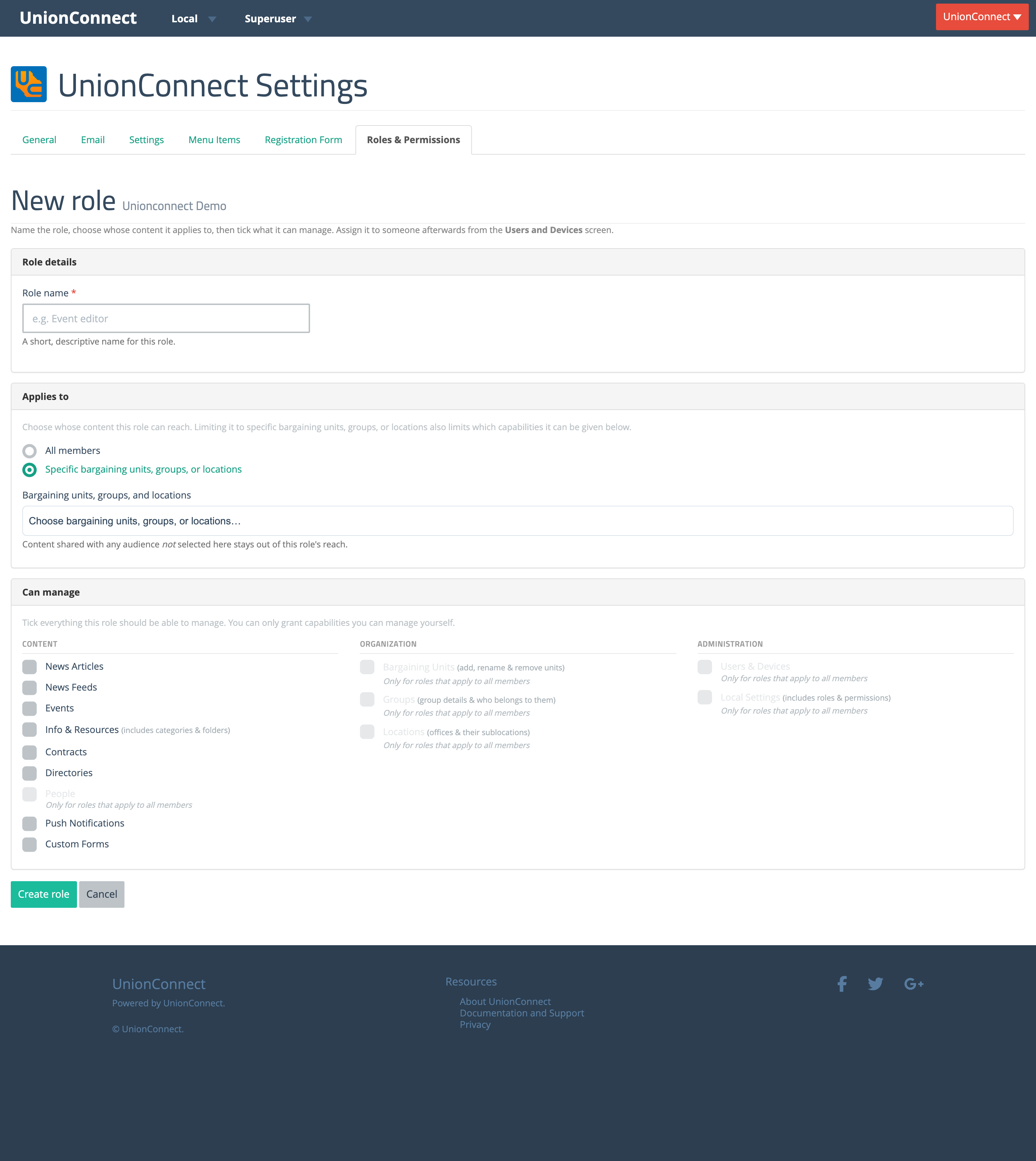
Task: Tick the Contracts checkbox
Action: click(29, 752)
